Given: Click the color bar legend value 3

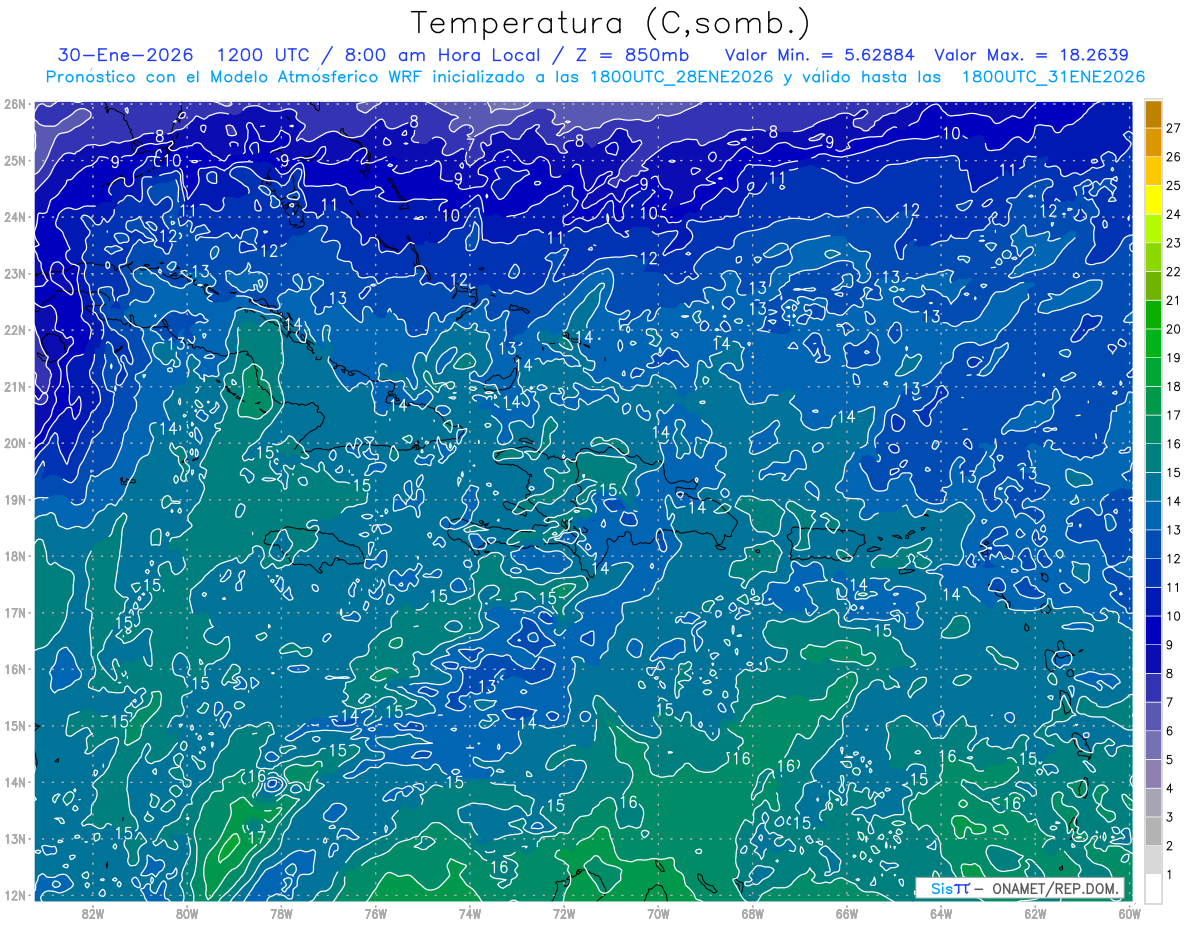Looking at the screenshot, I should pos(1171,817).
